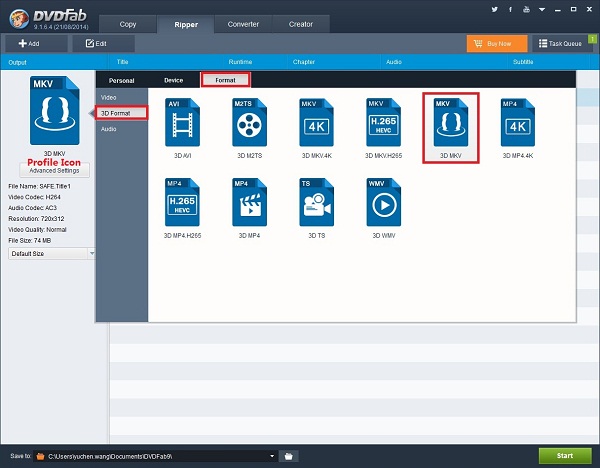Open Advanced Settings
The height and width of the screenshot is (468, 600).
[54, 170]
